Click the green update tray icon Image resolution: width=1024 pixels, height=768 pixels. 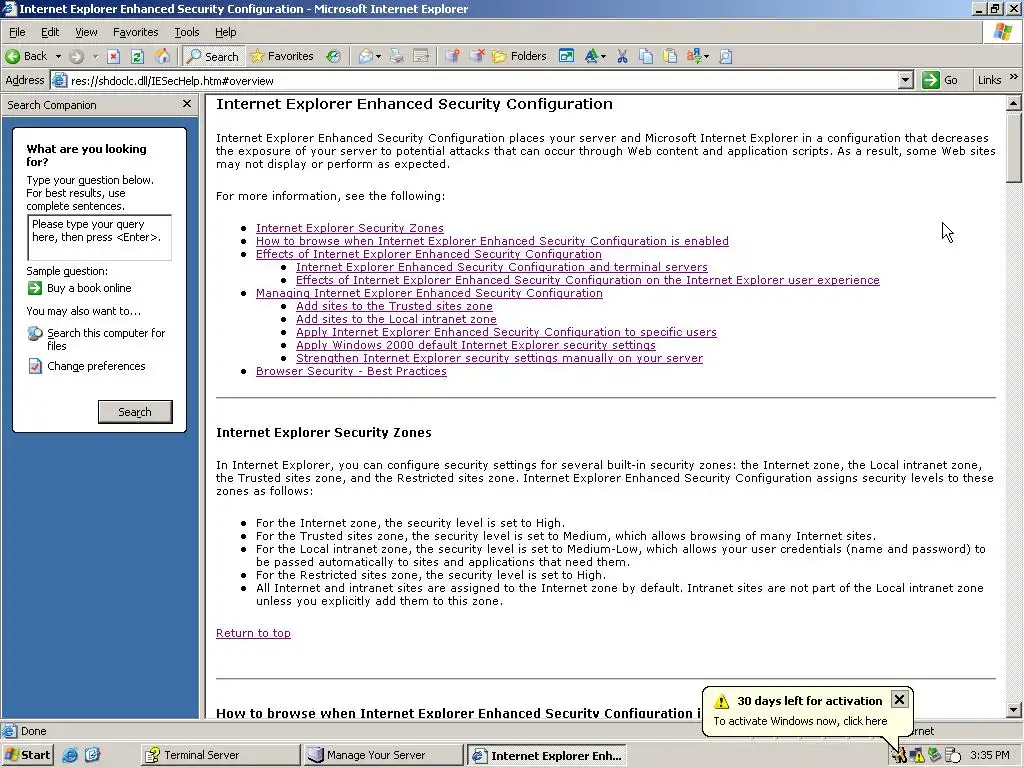935,756
